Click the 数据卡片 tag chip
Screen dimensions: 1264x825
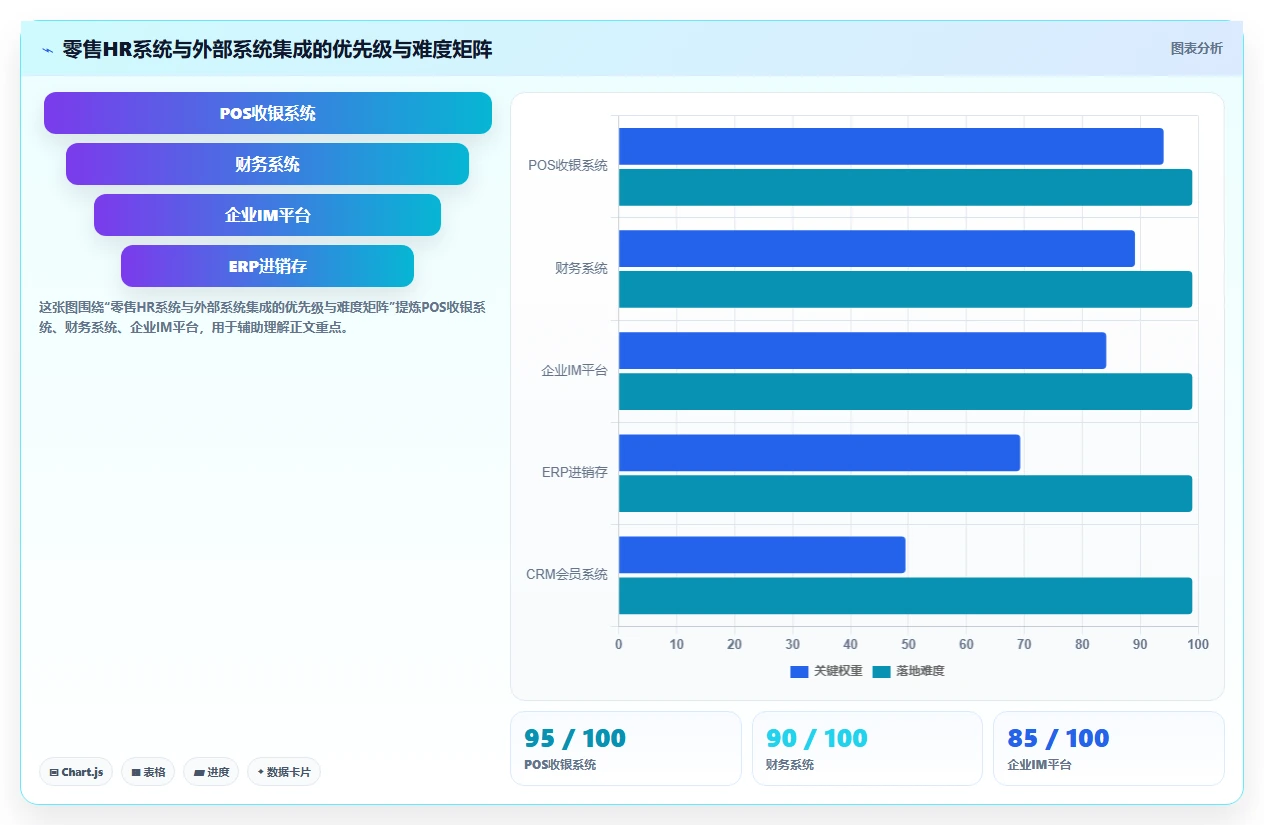coord(284,772)
